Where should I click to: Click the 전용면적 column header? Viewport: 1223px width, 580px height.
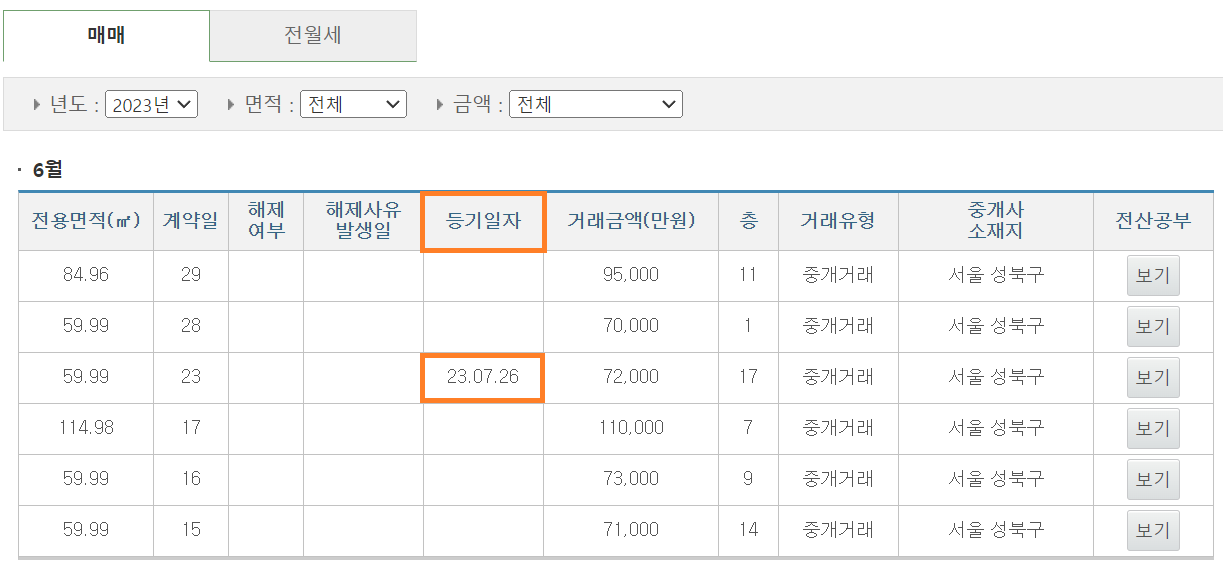click(x=85, y=221)
